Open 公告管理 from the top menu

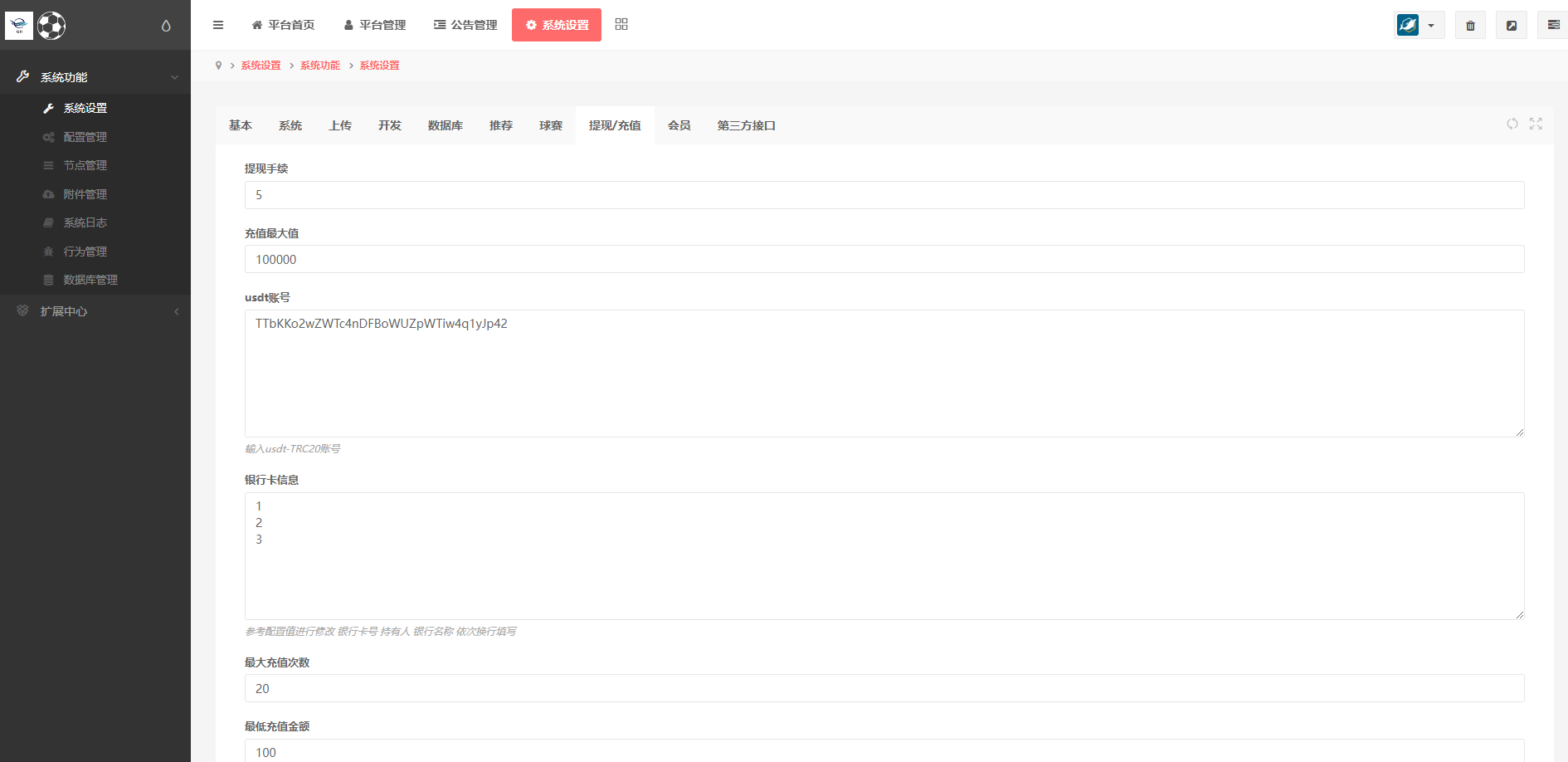[x=465, y=25]
